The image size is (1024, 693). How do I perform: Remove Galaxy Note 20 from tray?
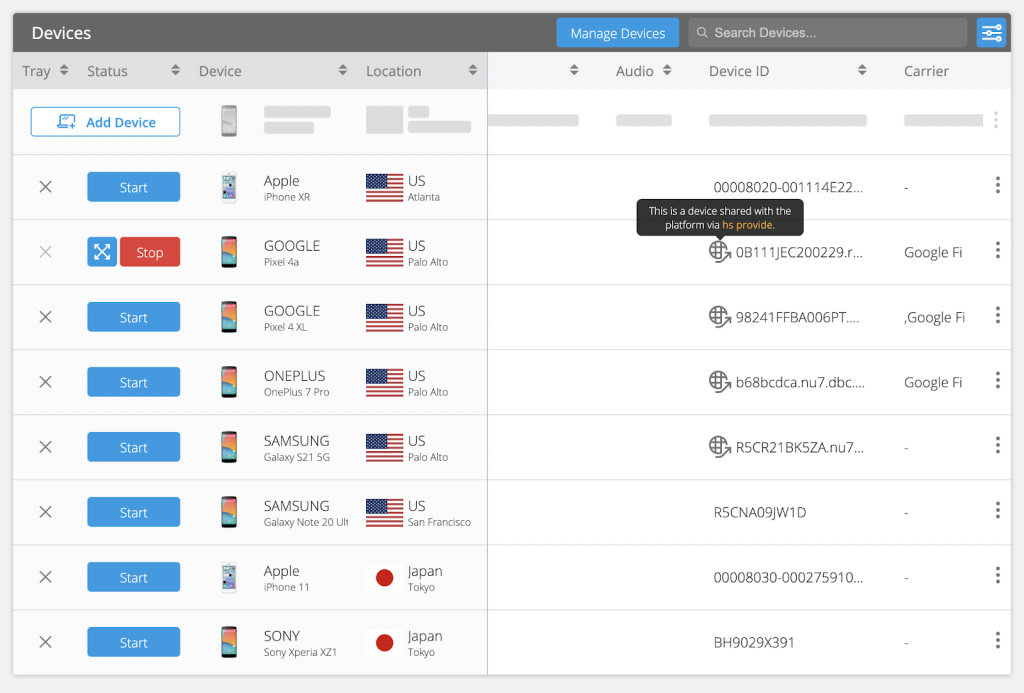[x=45, y=512]
